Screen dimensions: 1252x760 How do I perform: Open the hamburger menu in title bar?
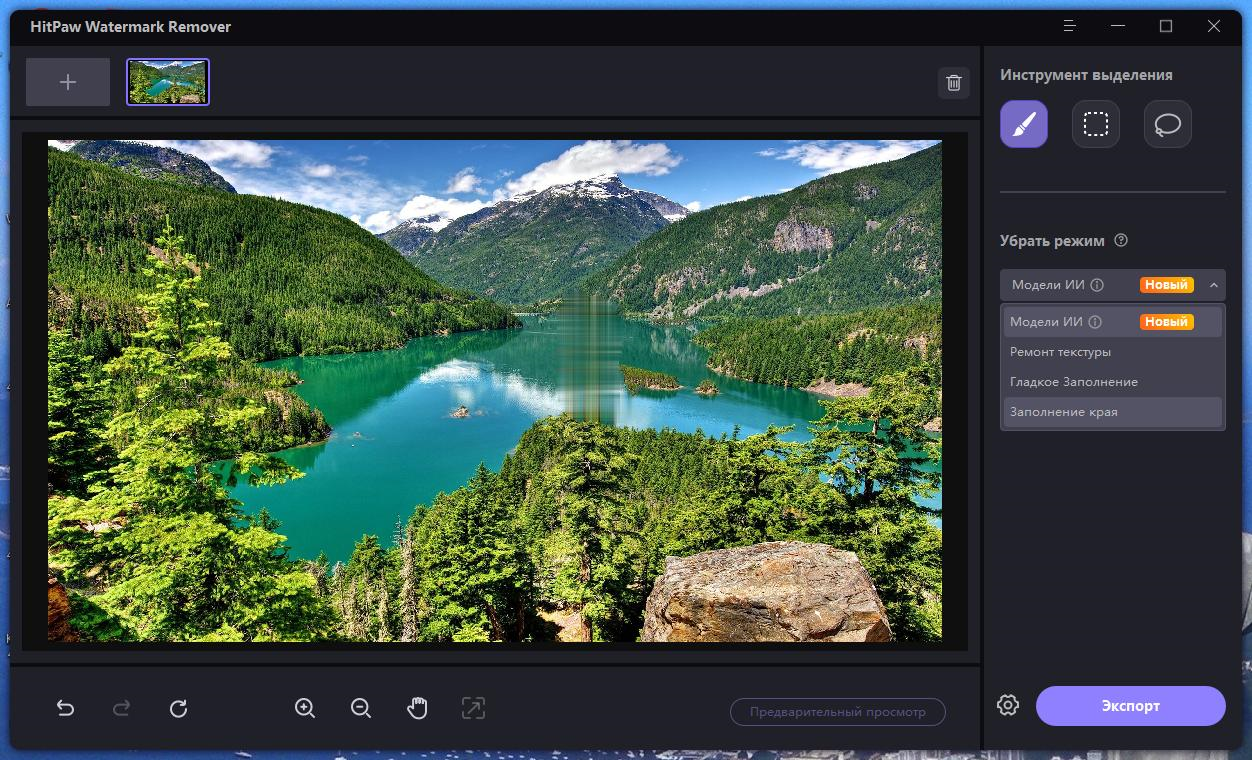pyautogui.click(x=1071, y=26)
